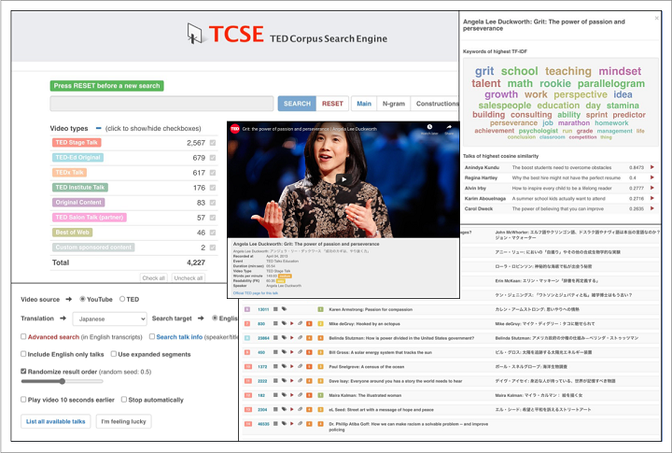Open Karim Abouelnaga's similar talk via red arrow
This screenshot has height=453, width=672.
coord(652,198)
